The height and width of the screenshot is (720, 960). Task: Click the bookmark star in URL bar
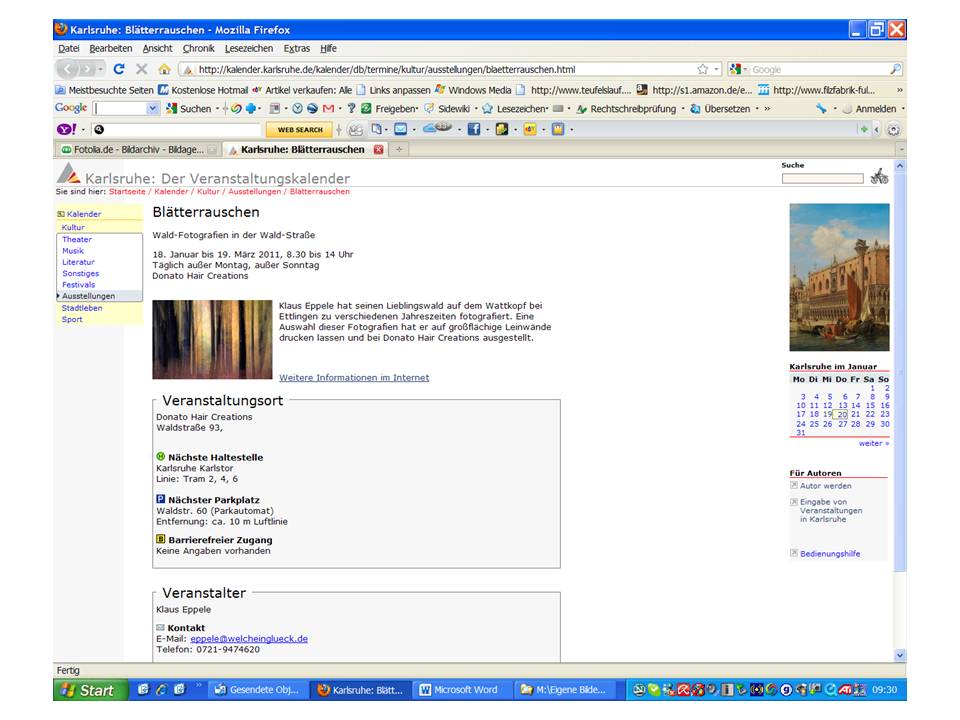pos(703,69)
